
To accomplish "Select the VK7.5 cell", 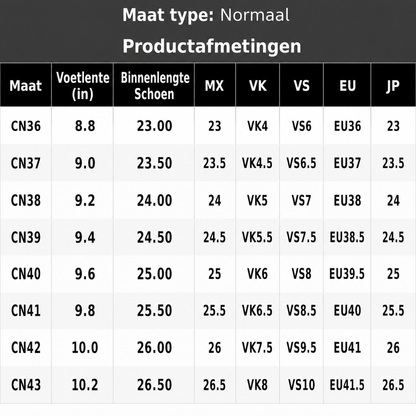I will (x=257, y=348).
